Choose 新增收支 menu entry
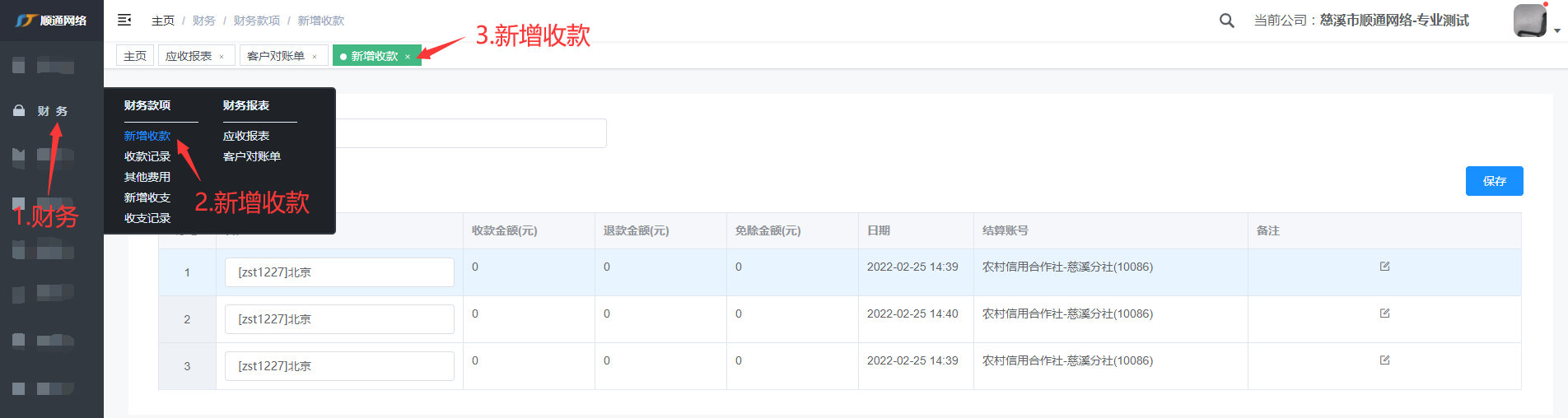The image size is (1568, 418). 147,197
